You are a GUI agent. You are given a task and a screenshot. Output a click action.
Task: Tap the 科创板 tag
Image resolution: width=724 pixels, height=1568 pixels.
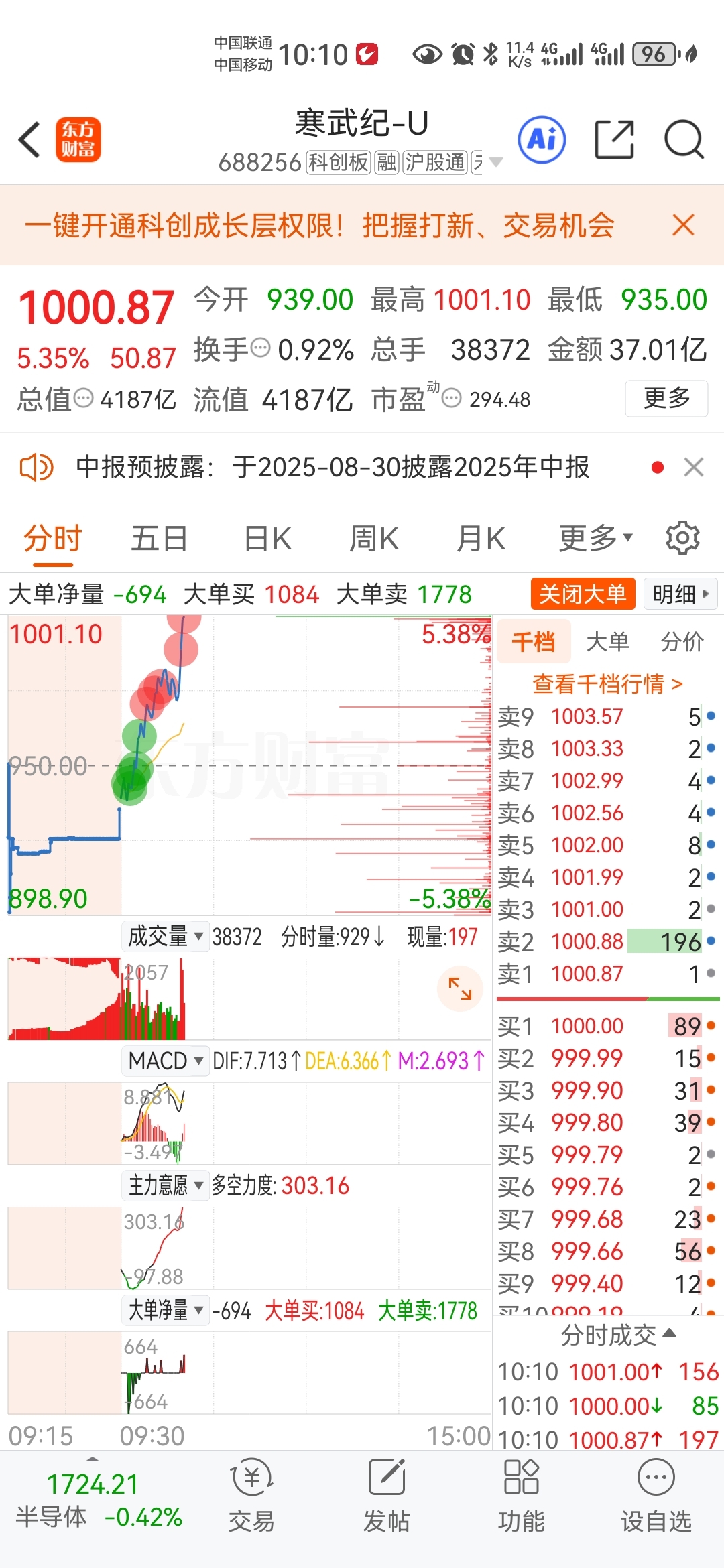coord(338,162)
